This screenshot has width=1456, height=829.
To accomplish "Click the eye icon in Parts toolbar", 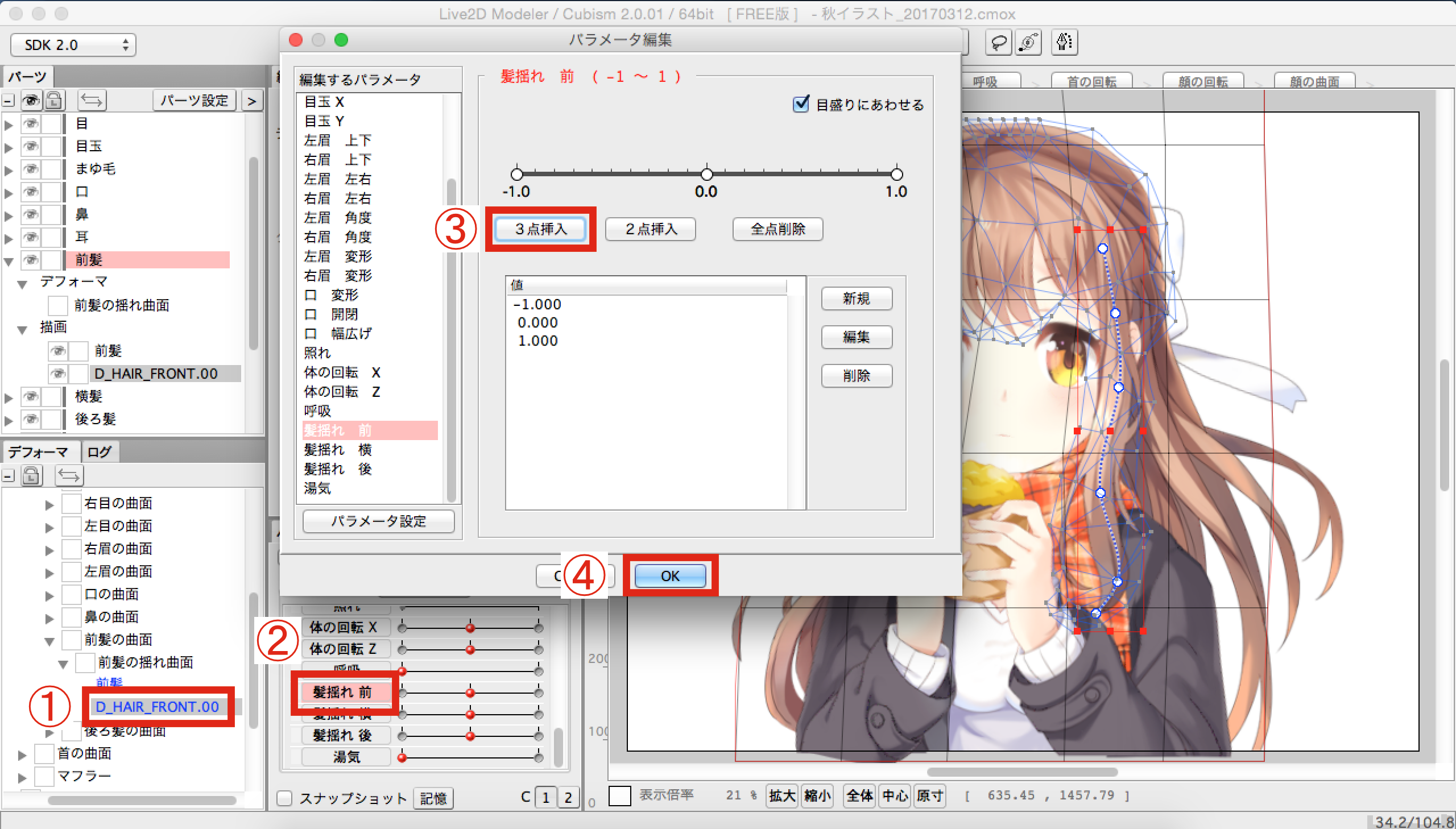I will [x=31, y=101].
